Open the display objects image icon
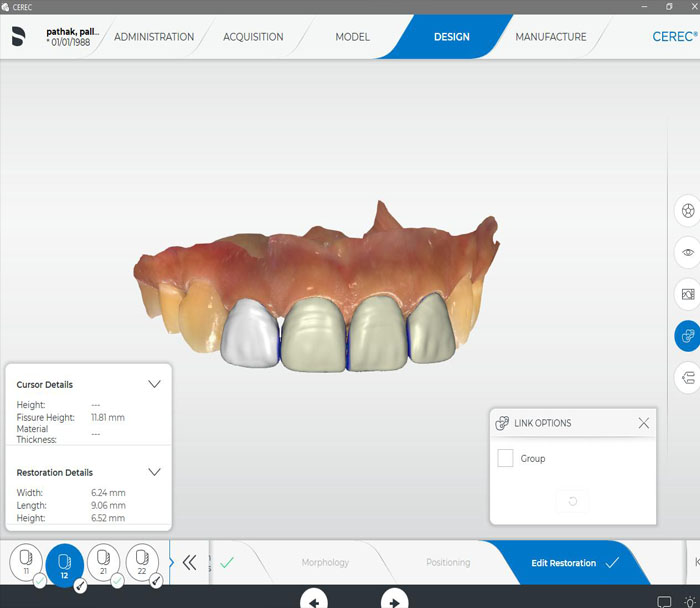 [688, 294]
